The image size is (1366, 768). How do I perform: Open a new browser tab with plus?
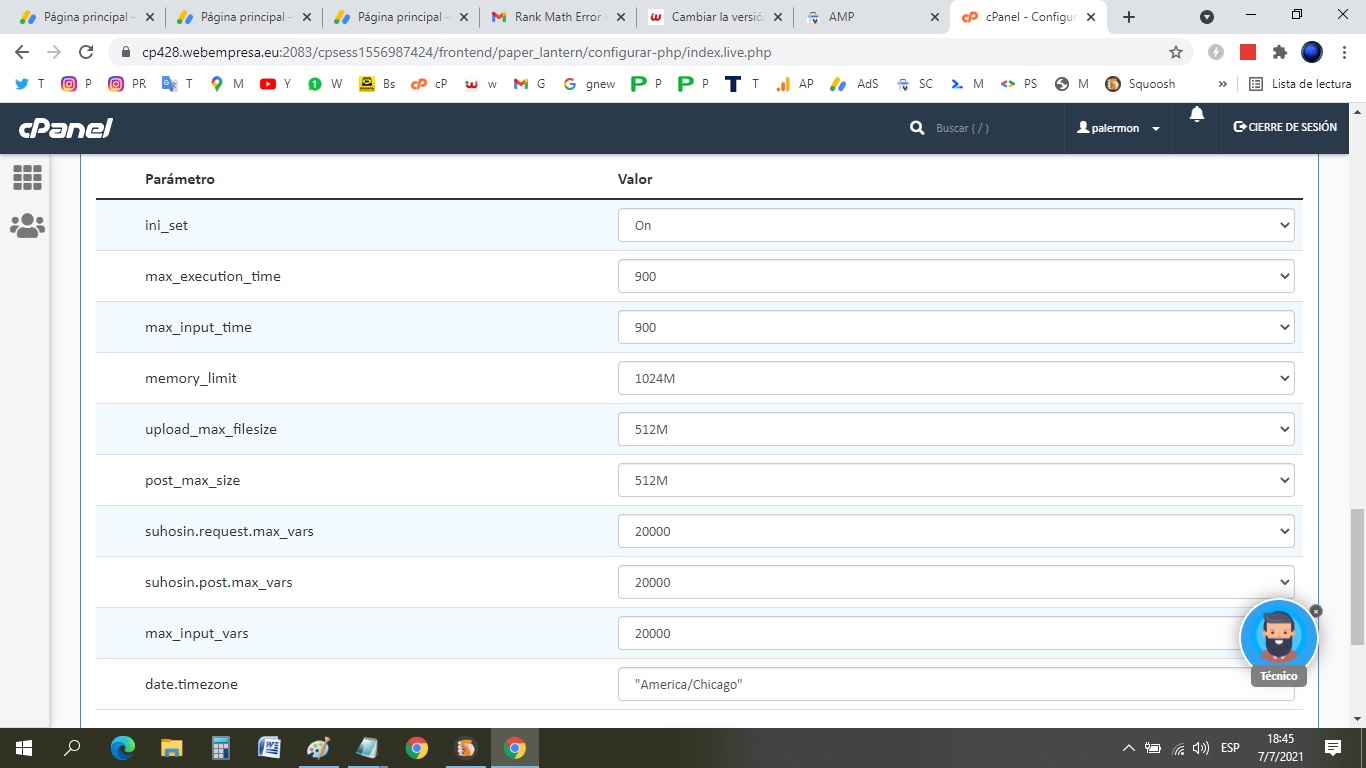(1129, 17)
